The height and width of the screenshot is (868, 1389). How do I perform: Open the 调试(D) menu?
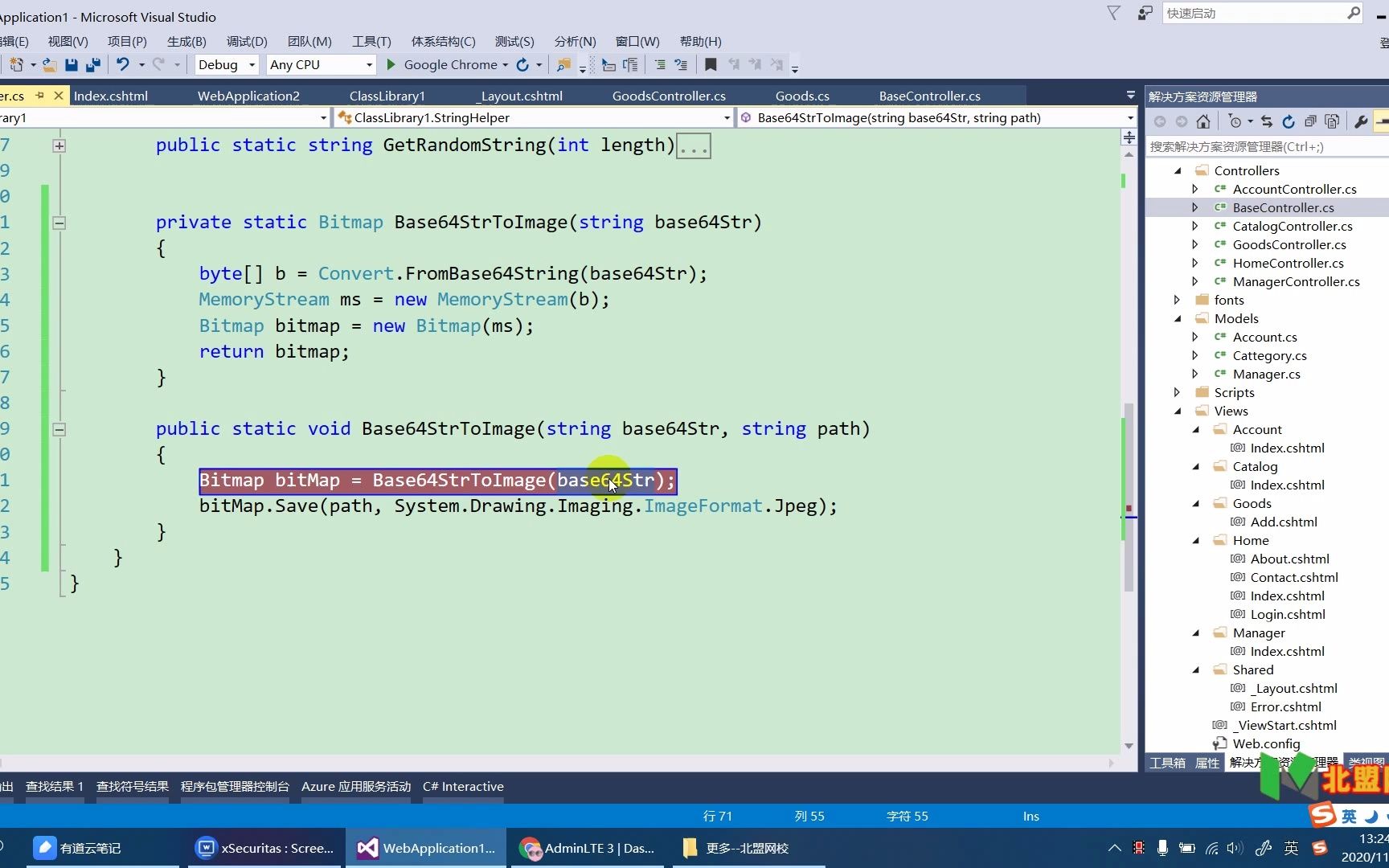click(246, 41)
